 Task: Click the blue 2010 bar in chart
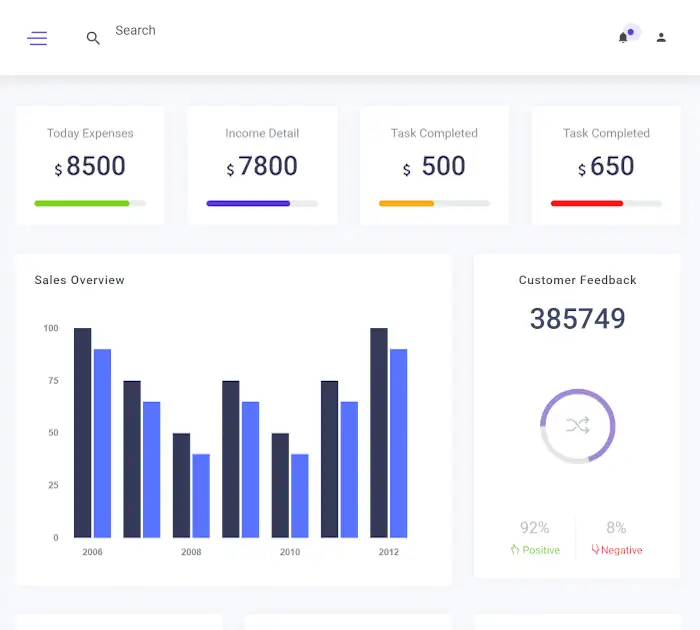coord(300,496)
